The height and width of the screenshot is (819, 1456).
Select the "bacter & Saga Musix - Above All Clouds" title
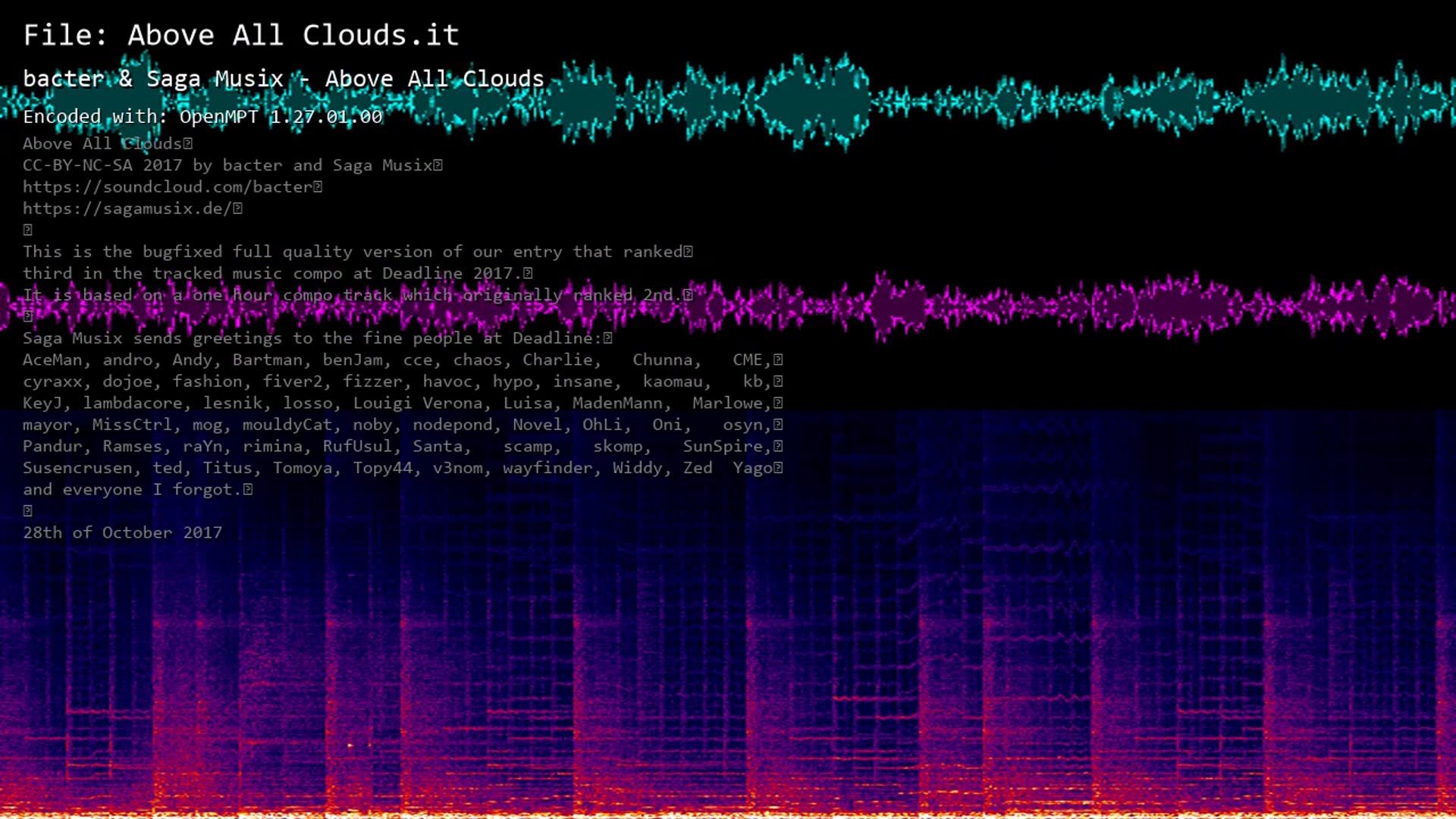point(284,79)
